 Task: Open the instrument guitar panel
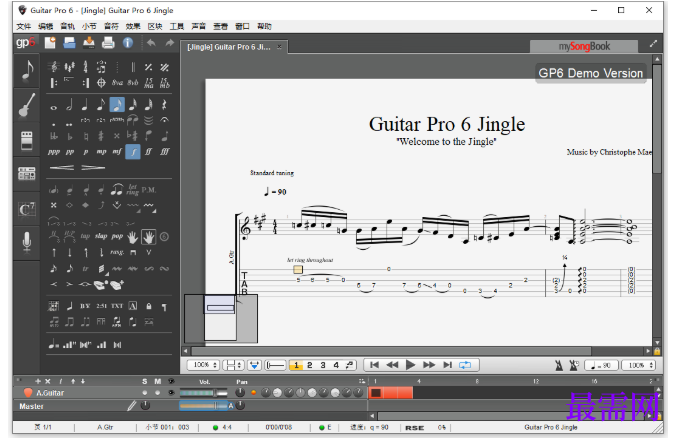27,105
